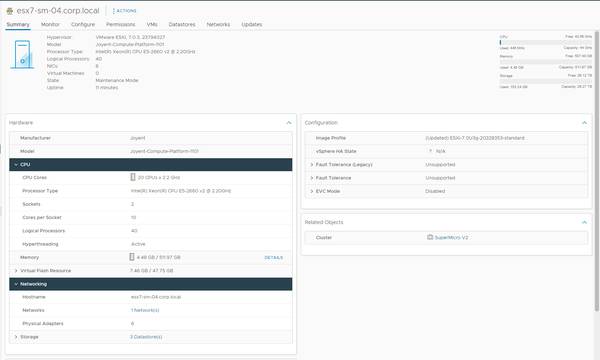Image resolution: width=600 pixels, height=360 pixels.
Task: Click the memory usage meter icon in Memory row
Action: point(132,257)
